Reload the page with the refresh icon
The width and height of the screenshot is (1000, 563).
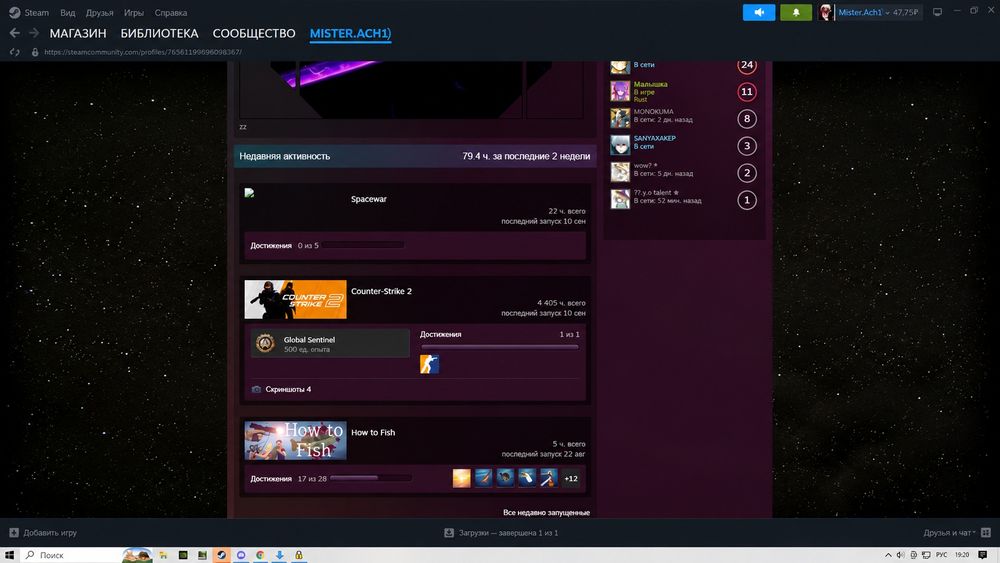[x=15, y=52]
